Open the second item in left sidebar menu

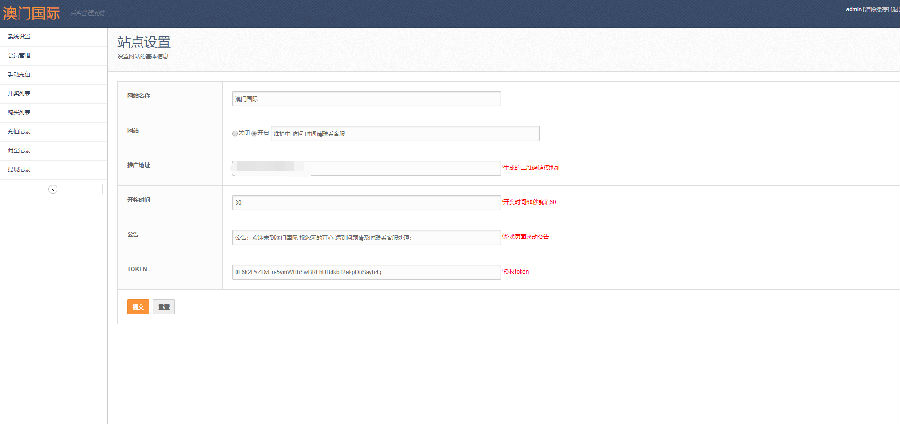(20, 55)
